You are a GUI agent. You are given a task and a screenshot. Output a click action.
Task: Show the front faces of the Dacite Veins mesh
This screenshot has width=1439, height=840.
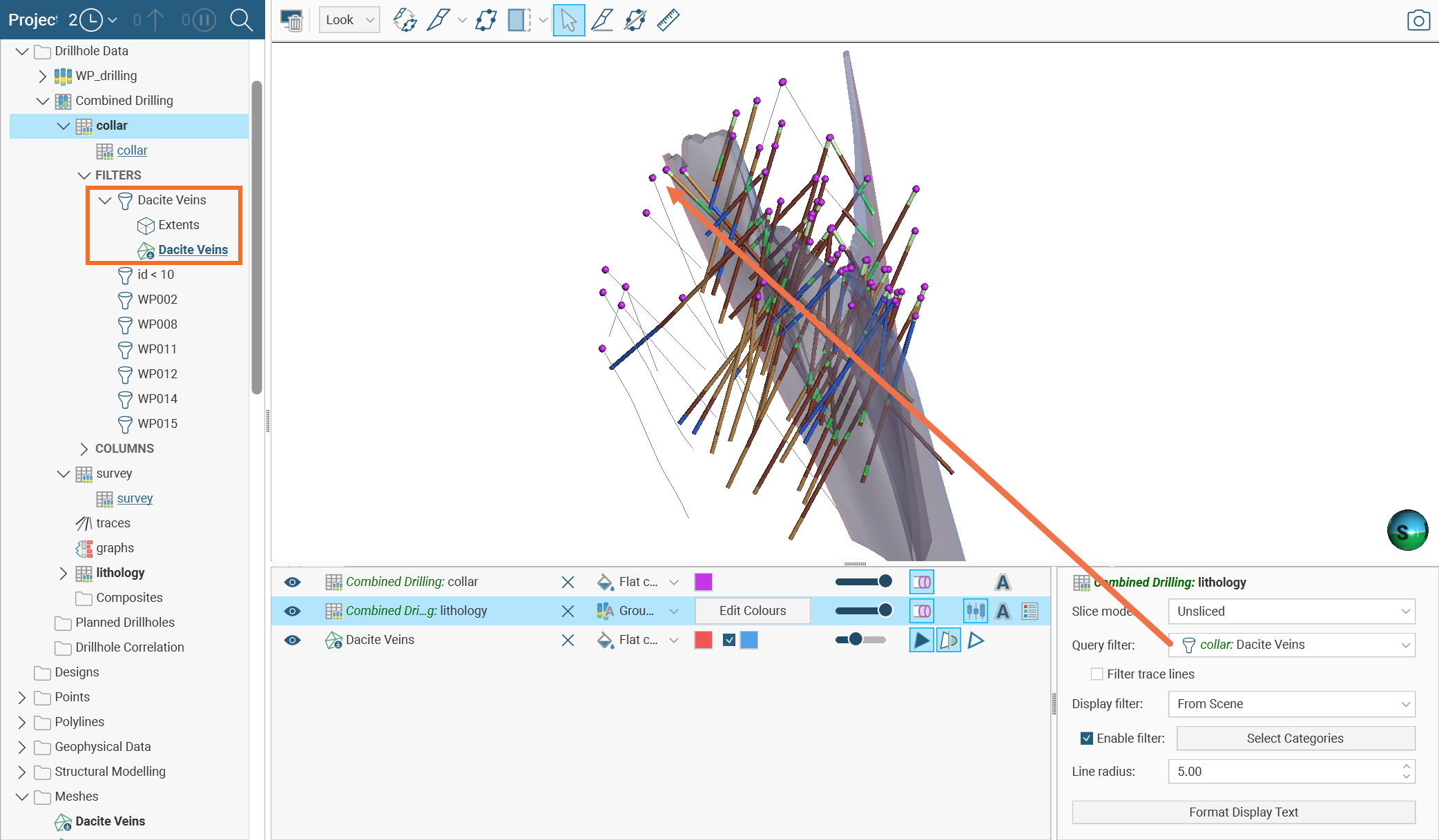pos(921,640)
